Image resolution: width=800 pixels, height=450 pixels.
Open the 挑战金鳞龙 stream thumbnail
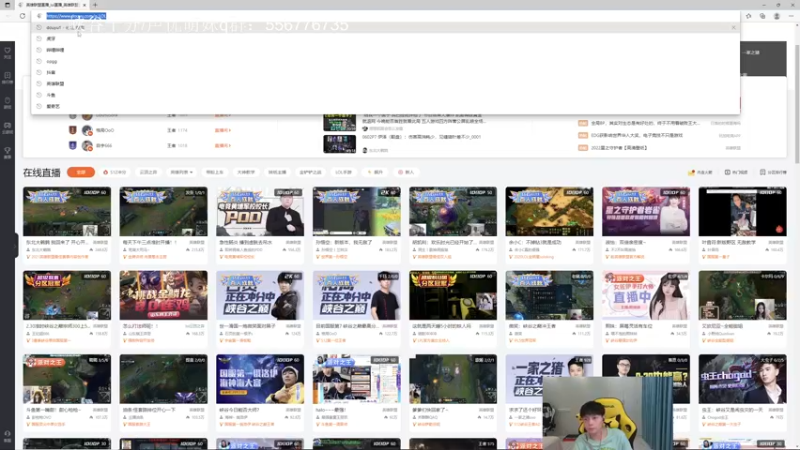click(x=163, y=295)
